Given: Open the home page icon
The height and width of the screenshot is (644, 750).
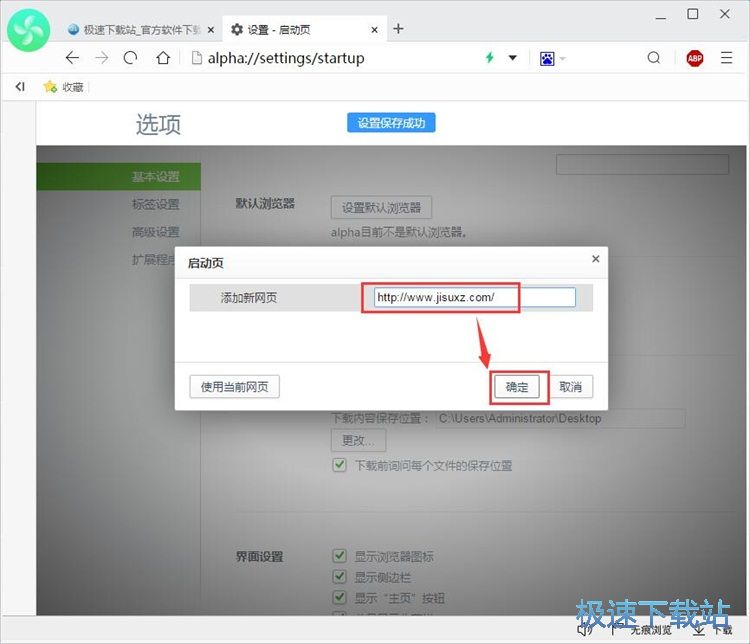Looking at the screenshot, I should click(163, 58).
